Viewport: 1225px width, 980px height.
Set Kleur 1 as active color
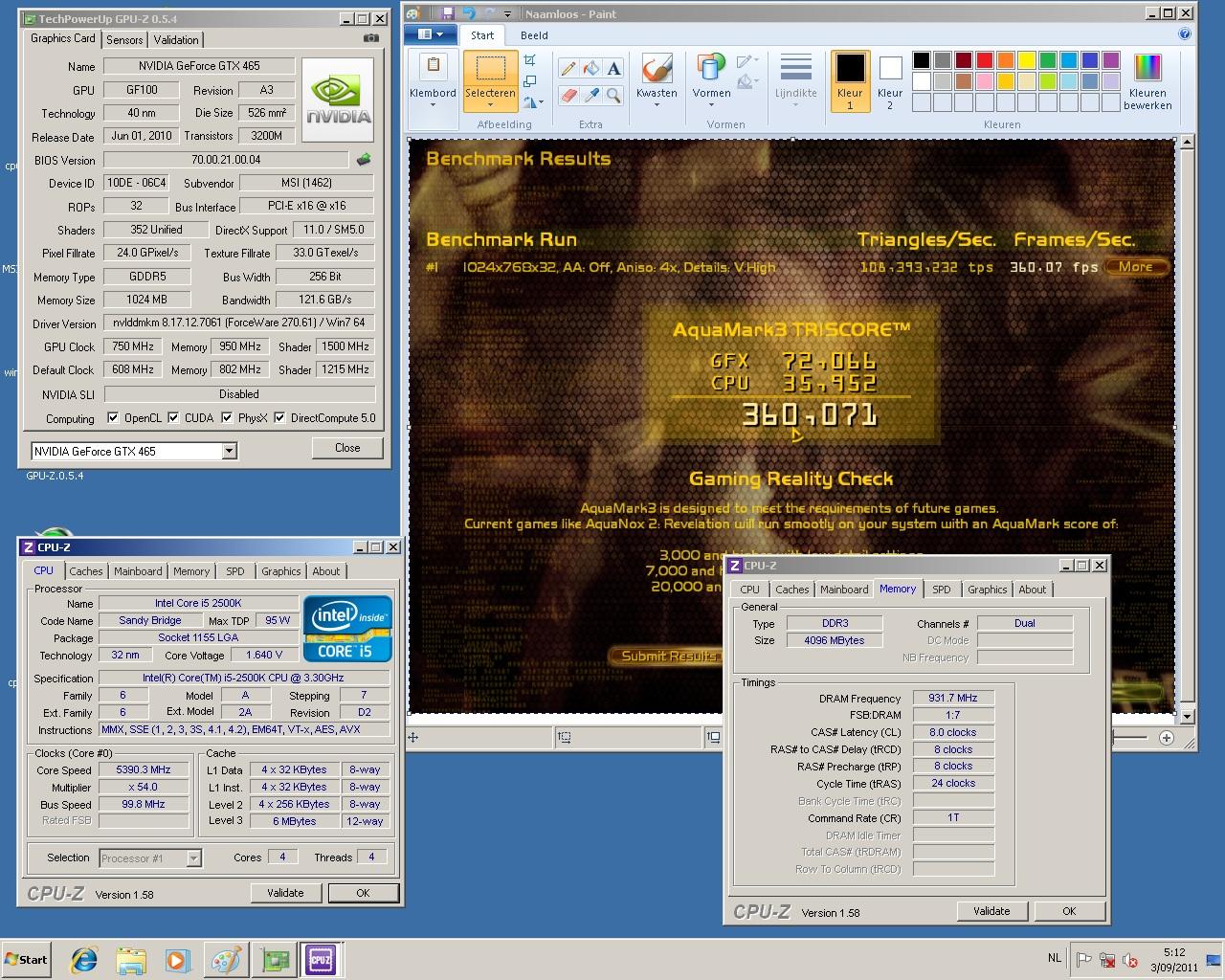[850, 81]
